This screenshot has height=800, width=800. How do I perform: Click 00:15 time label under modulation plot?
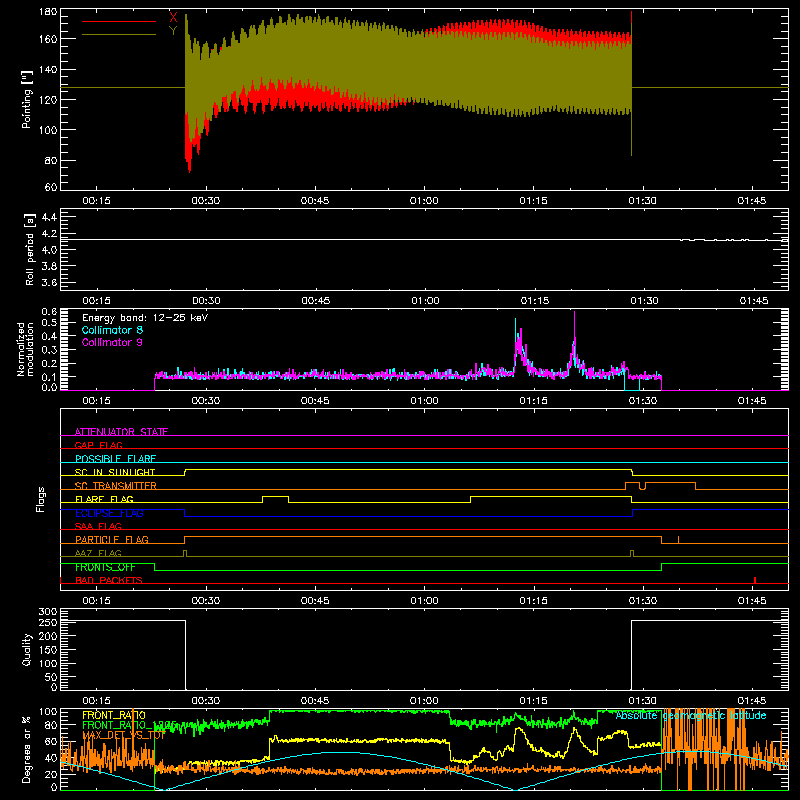click(x=96, y=401)
